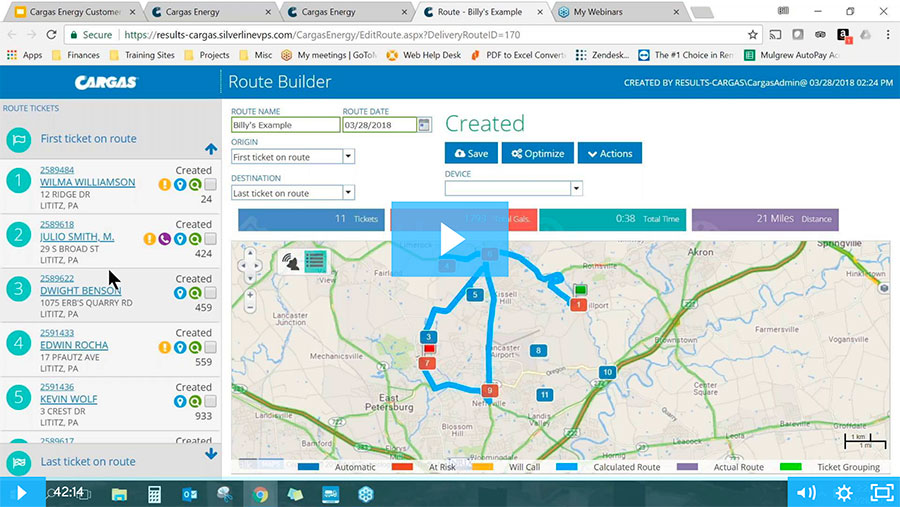Zoom out on the map
The height and width of the screenshot is (507, 900).
[250, 308]
